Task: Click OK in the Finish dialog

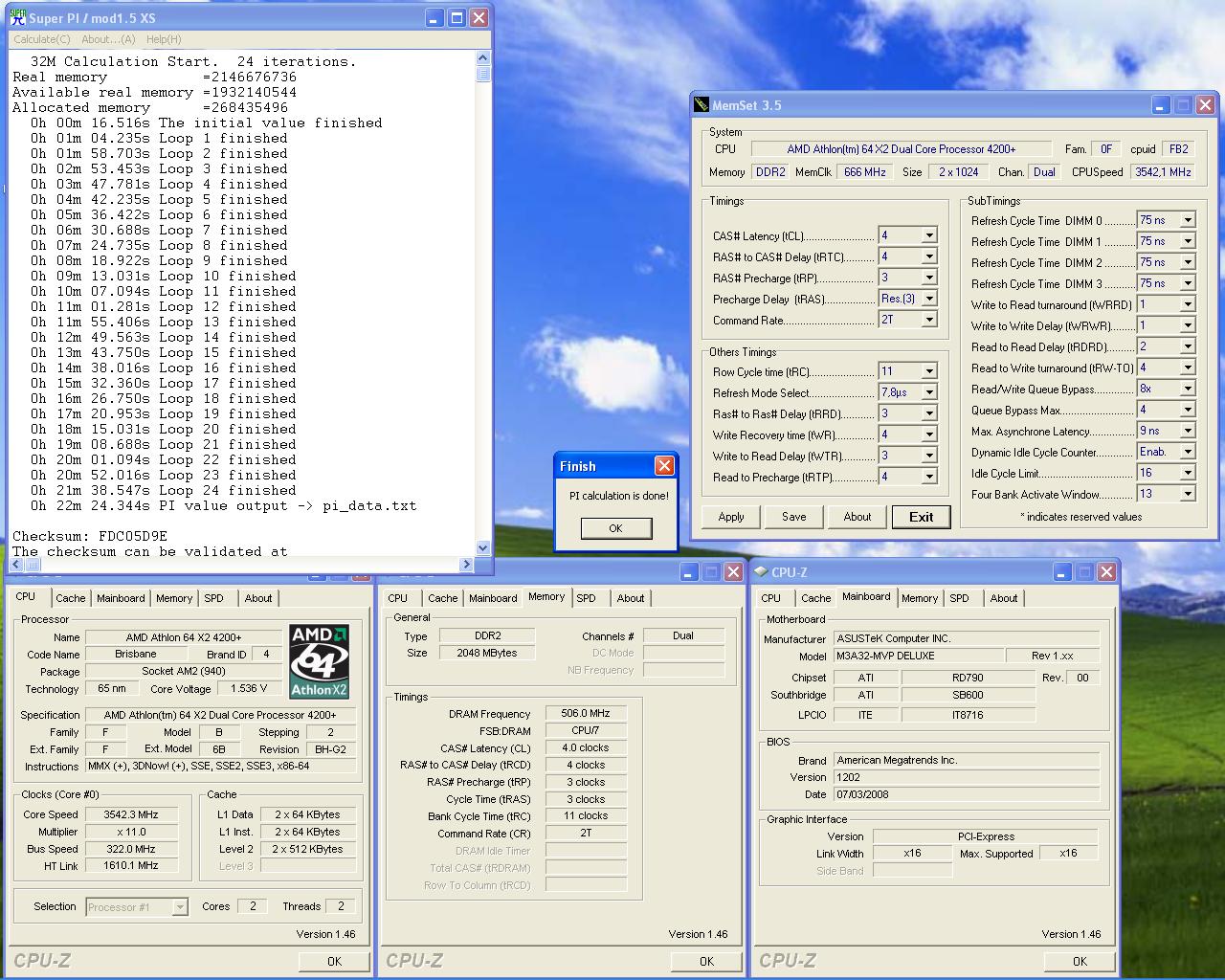Action: pos(615,528)
